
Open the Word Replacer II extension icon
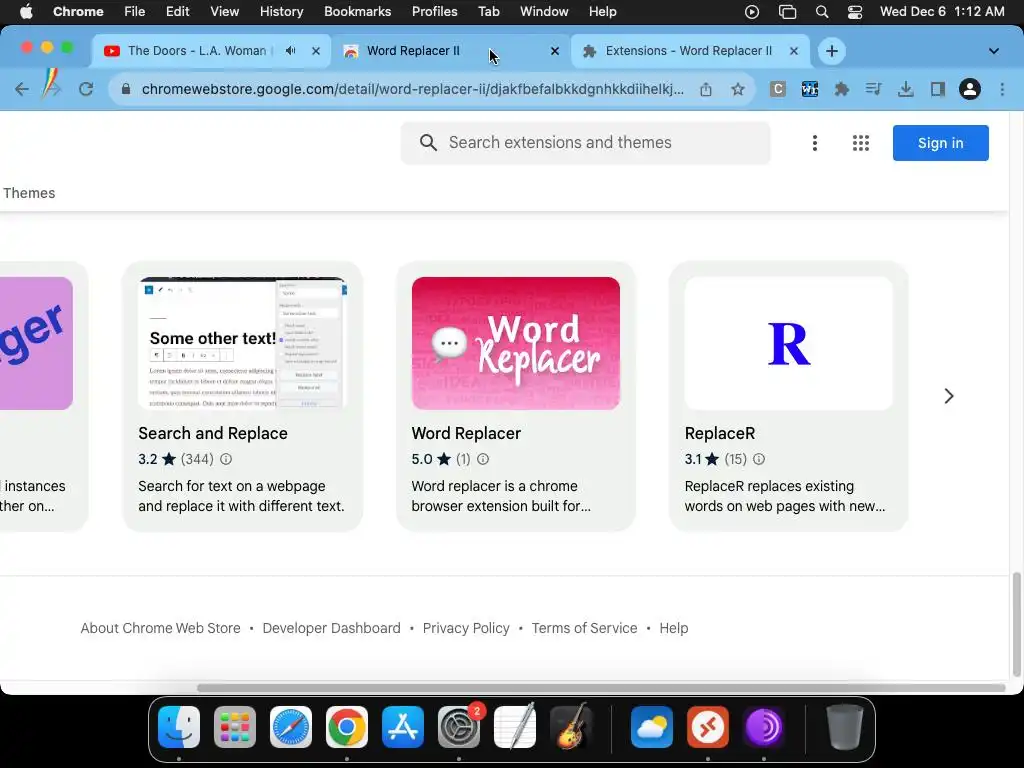(810, 89)
